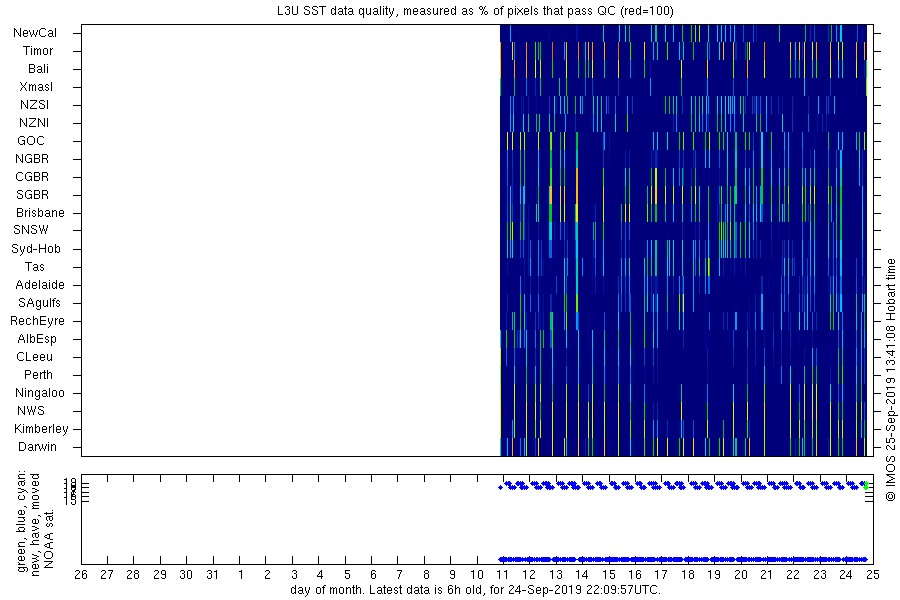Click day 24 on the time axis
Screen dimensions: 900x600
click(845, 575)
